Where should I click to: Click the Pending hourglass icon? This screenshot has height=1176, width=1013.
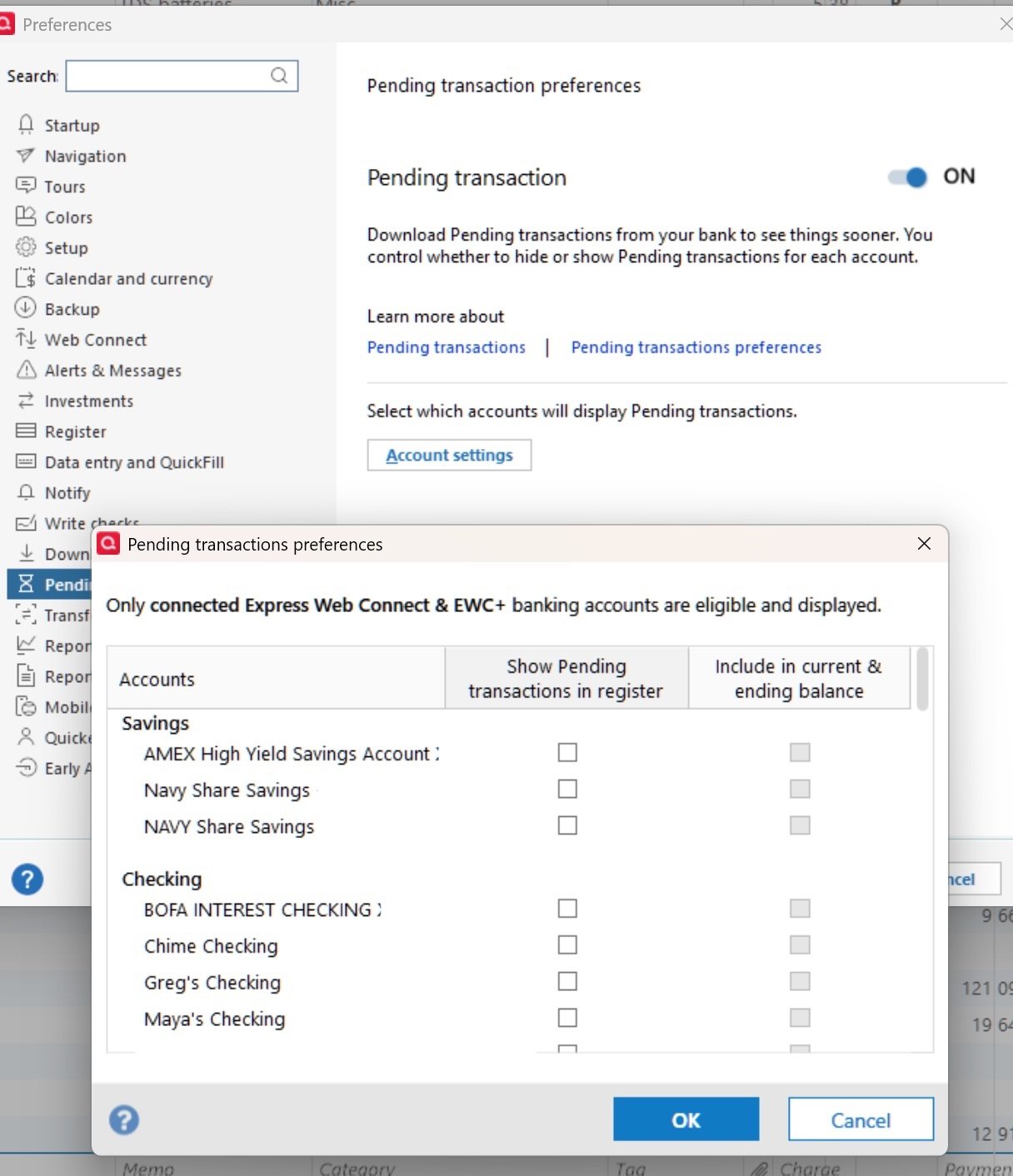pos(26,584)
